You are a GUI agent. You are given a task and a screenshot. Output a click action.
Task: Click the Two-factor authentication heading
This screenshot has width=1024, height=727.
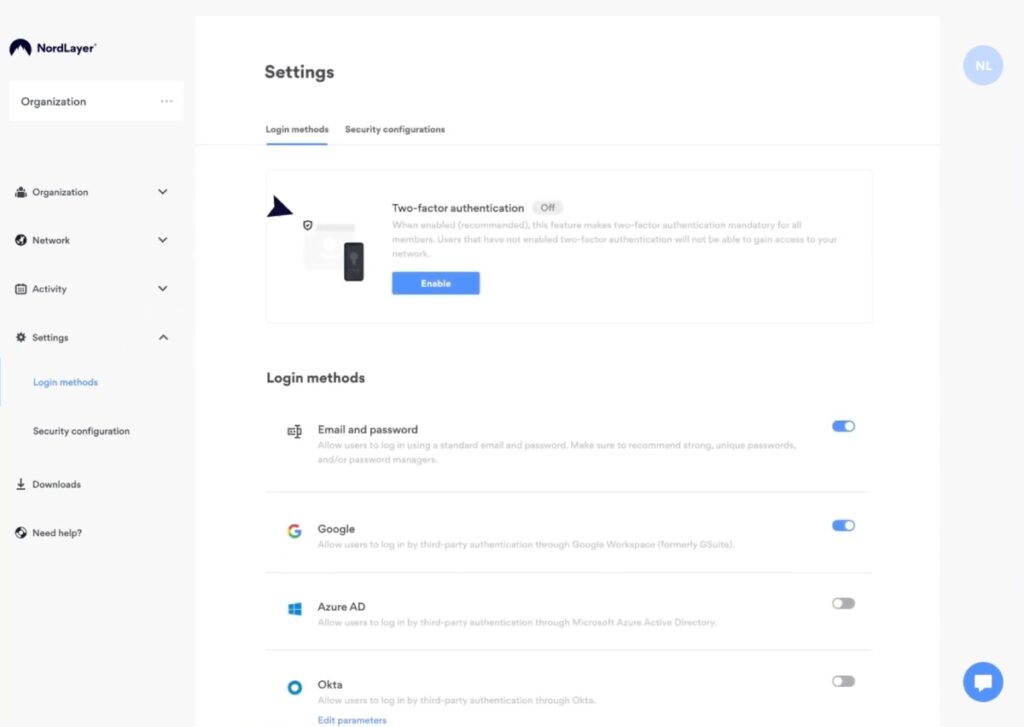[458, 208]
